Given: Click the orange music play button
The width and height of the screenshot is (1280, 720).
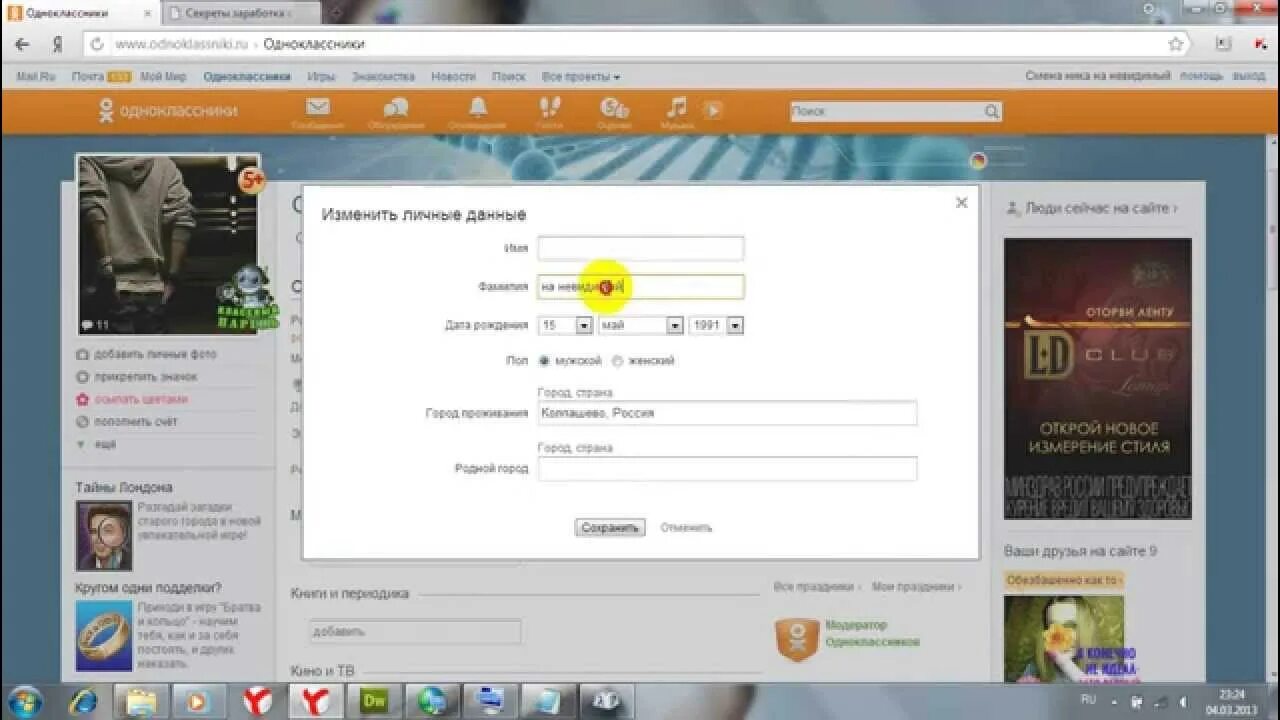Looking at the screenshot, I should [x=713, y=110].
